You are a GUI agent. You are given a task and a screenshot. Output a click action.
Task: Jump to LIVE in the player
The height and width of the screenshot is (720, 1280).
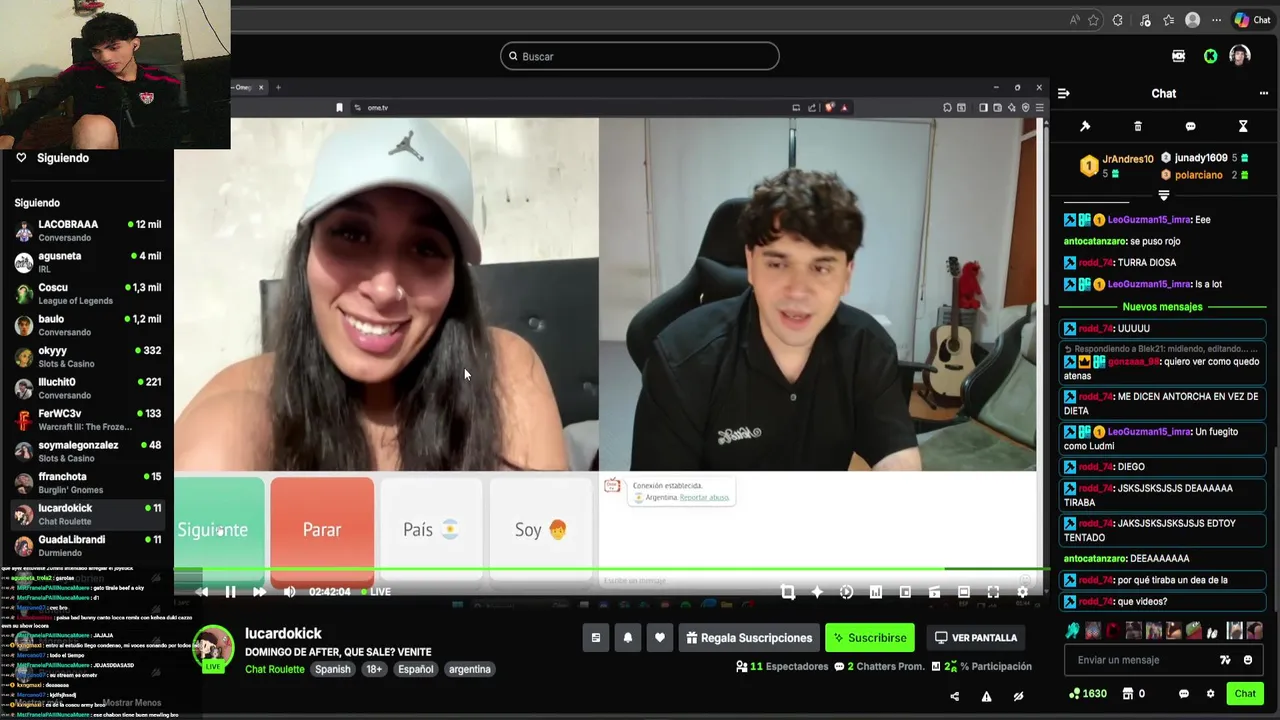coord(375,592)
